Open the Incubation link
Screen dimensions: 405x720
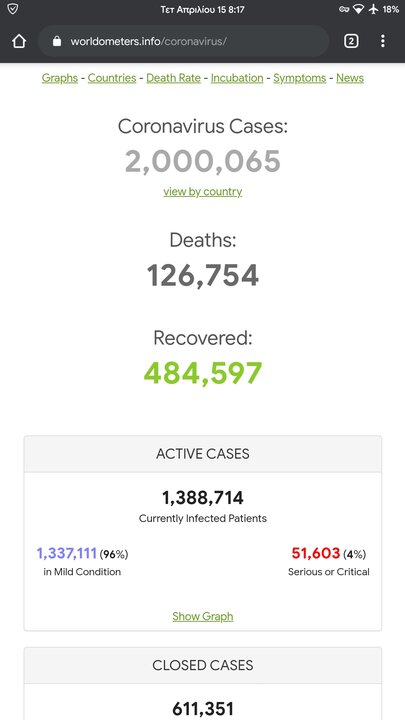coord(237,78)
